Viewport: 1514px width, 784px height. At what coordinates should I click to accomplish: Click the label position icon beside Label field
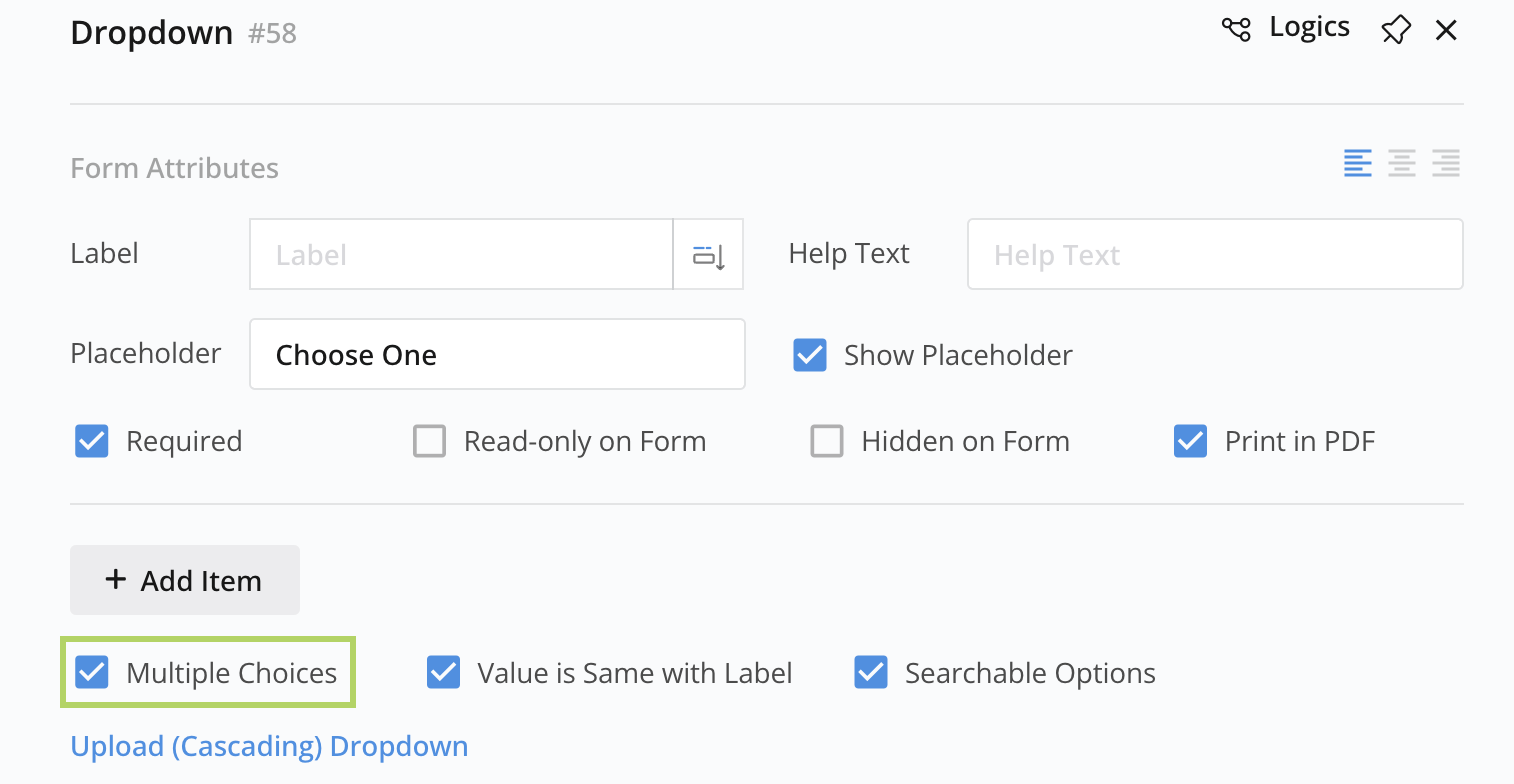pos(708,255)
